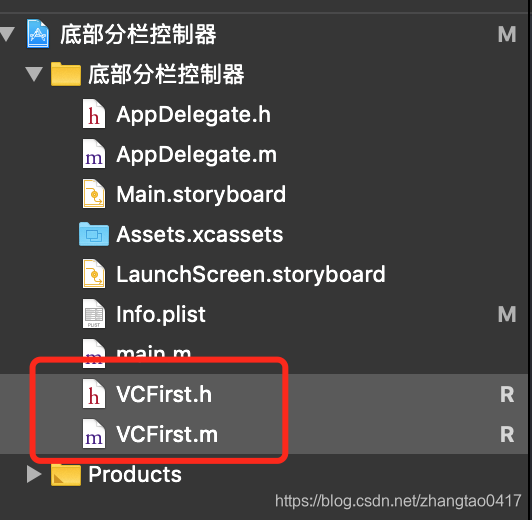
Task: Click the Main.storyboard file icon
Action: (x=94, y=194)
